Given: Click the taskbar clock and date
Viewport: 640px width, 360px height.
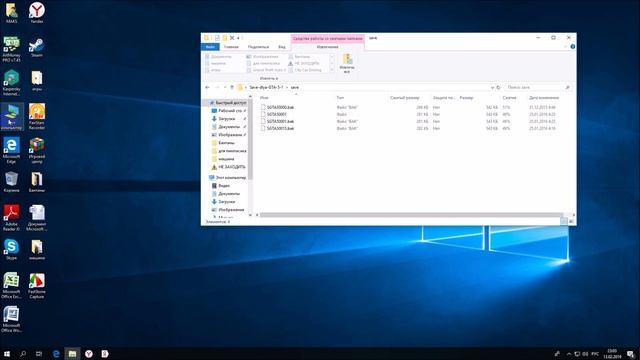Looking at the screenshot, I should click(612, 353).
